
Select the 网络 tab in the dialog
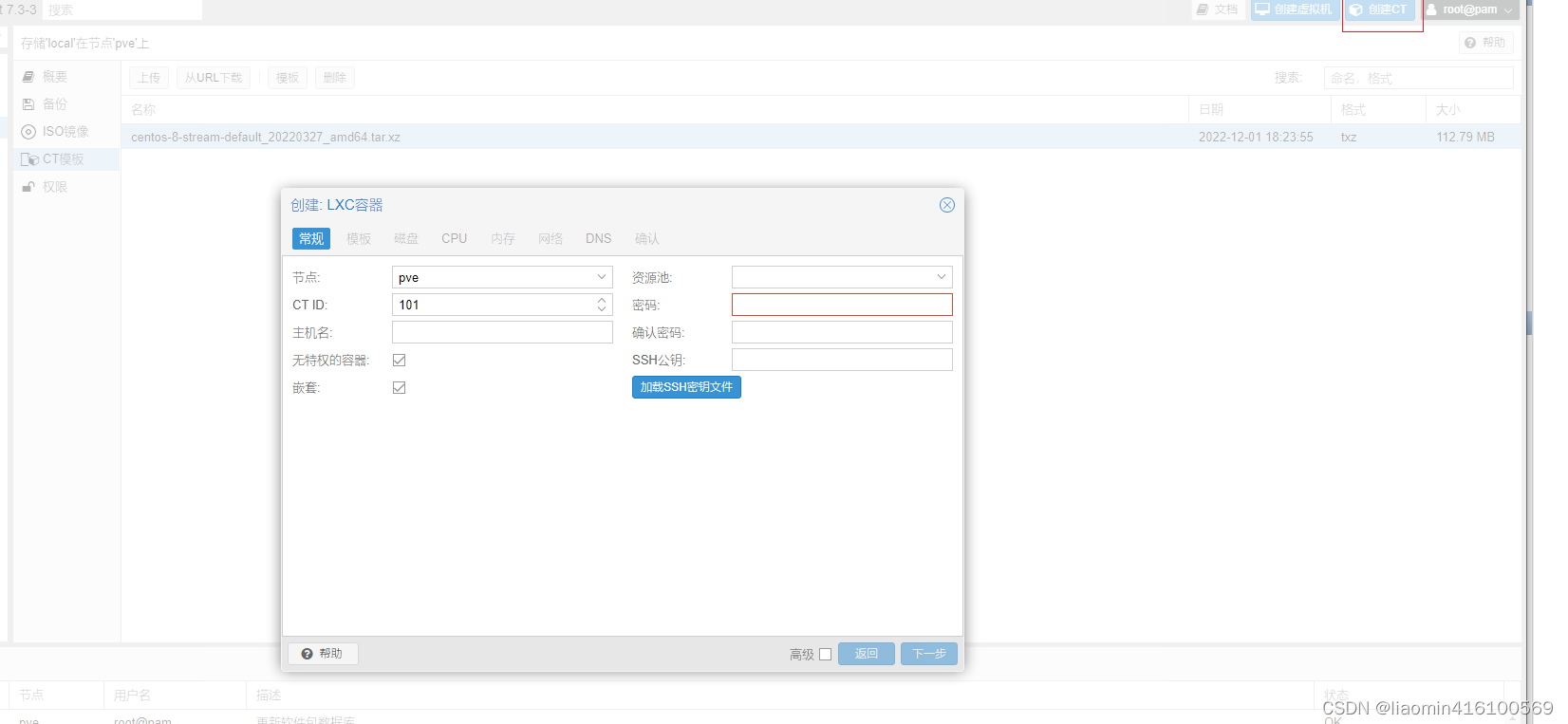click(x=551, y=238)
